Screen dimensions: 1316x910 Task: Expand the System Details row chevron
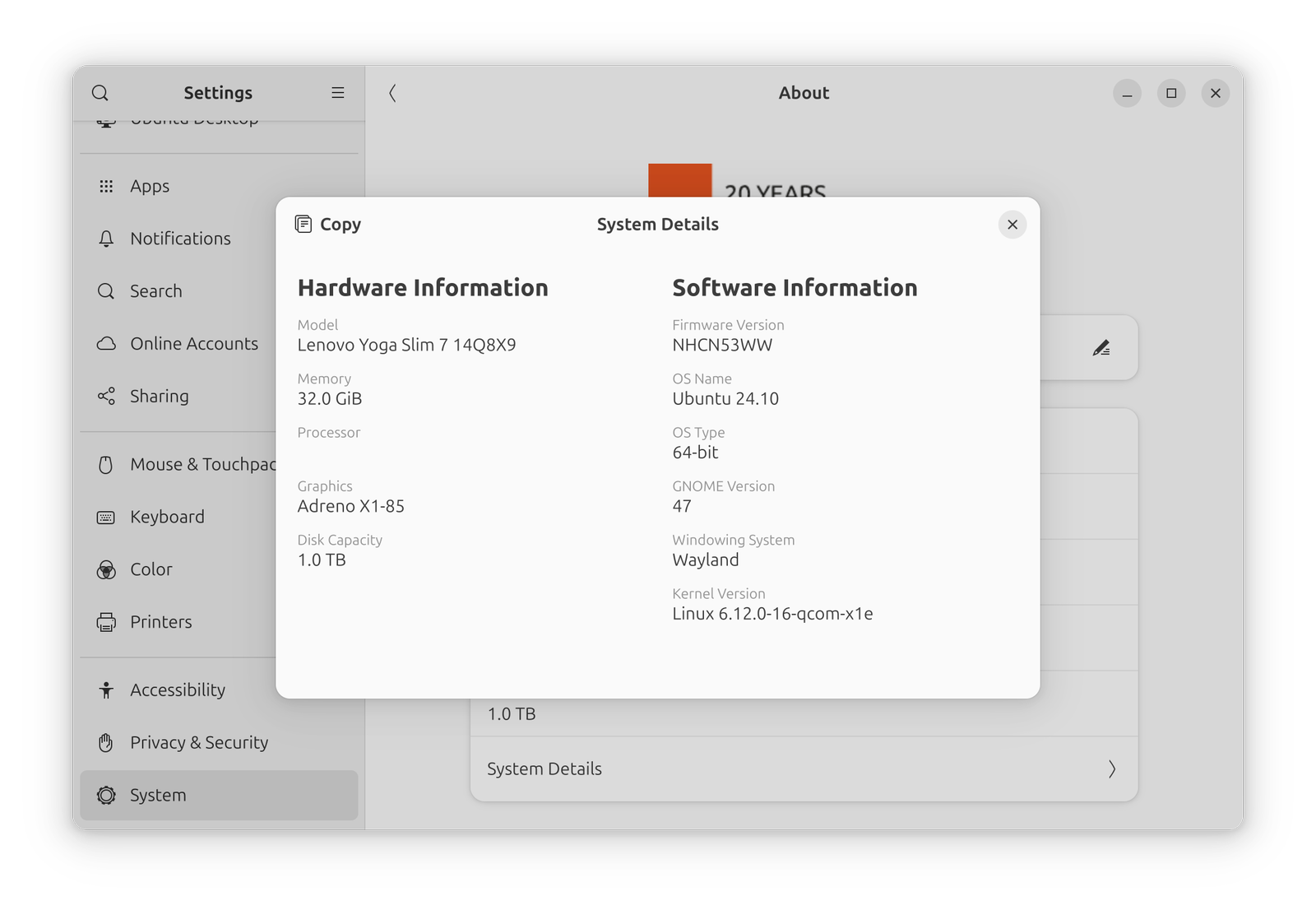tap(1111, 769)
